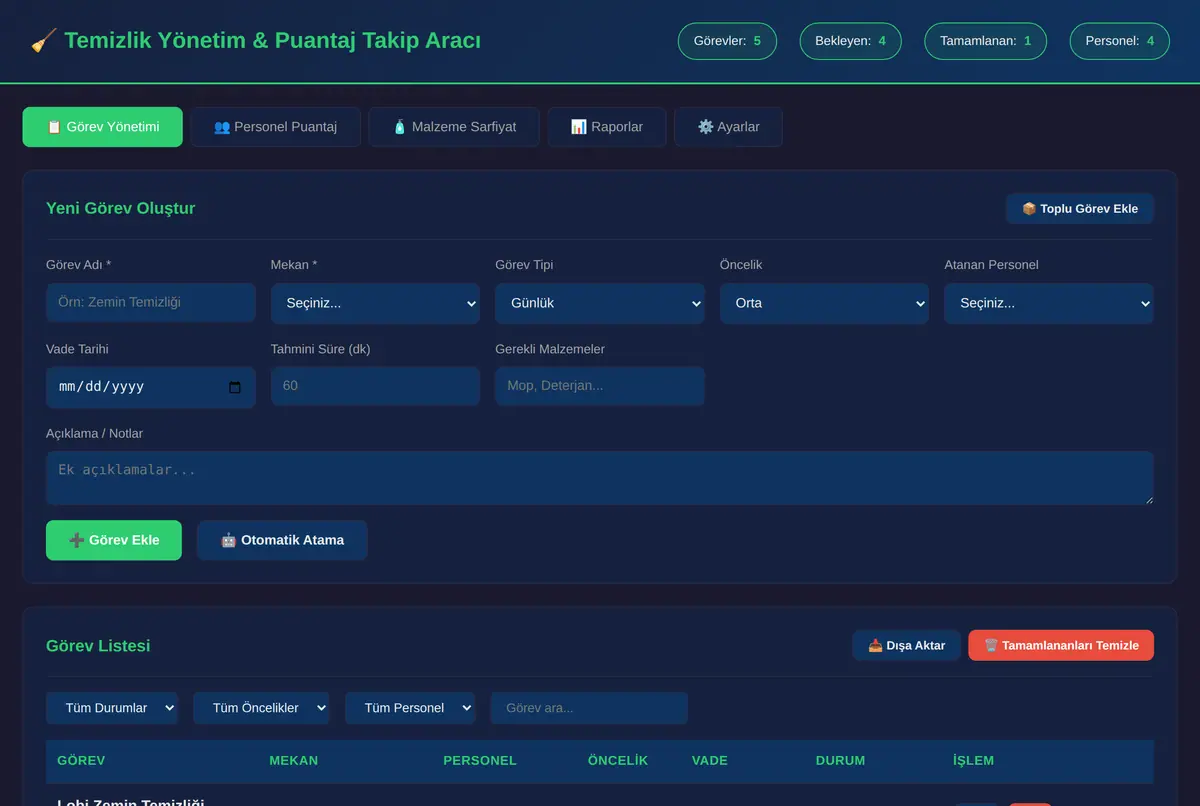This screenshot has height=806, width=1200.
Task: Change the Öncelik dropdown value
Action: point(824,303)
